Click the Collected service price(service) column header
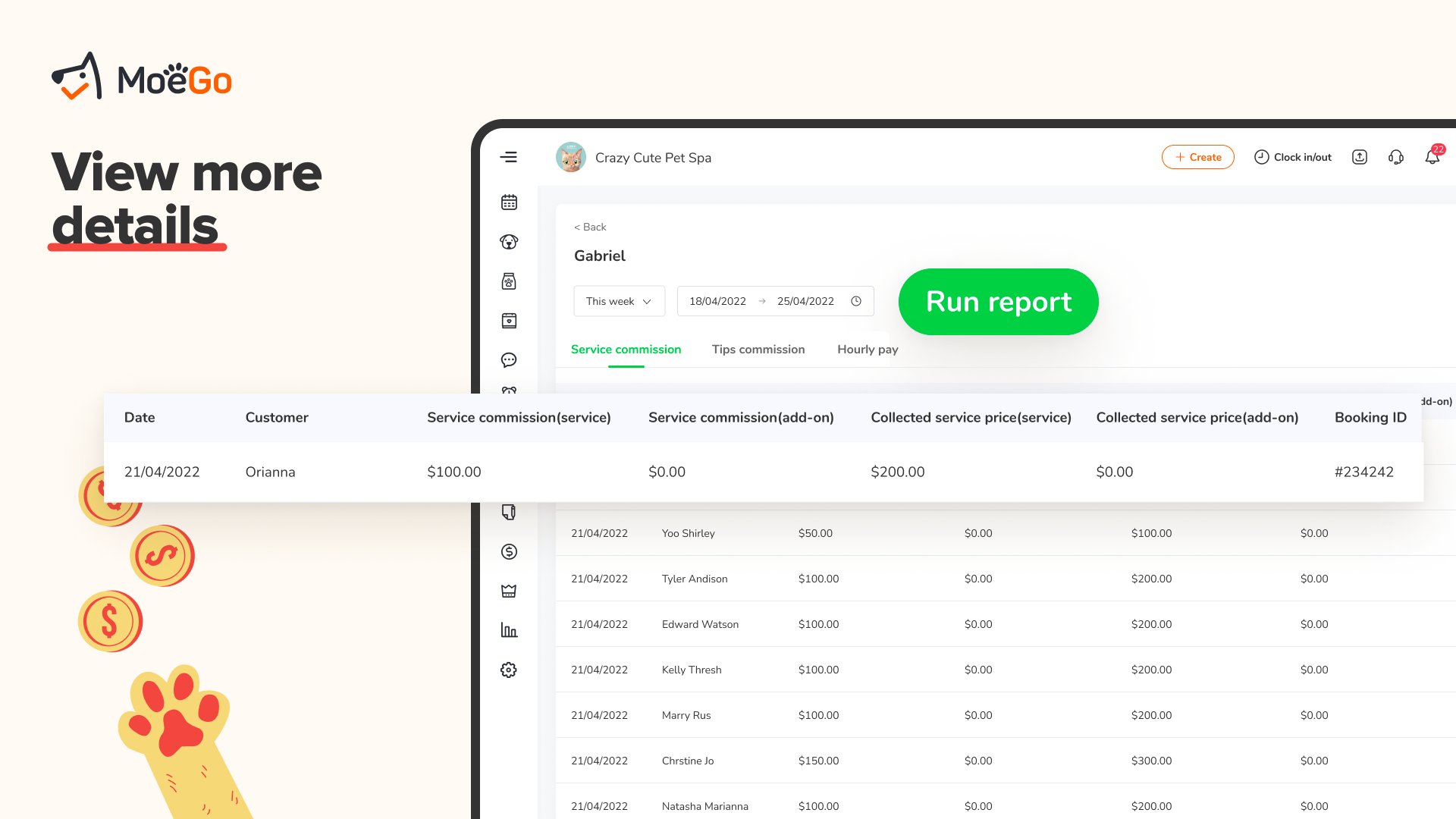Screen dimensions: 1456x819 pos(971,417)
